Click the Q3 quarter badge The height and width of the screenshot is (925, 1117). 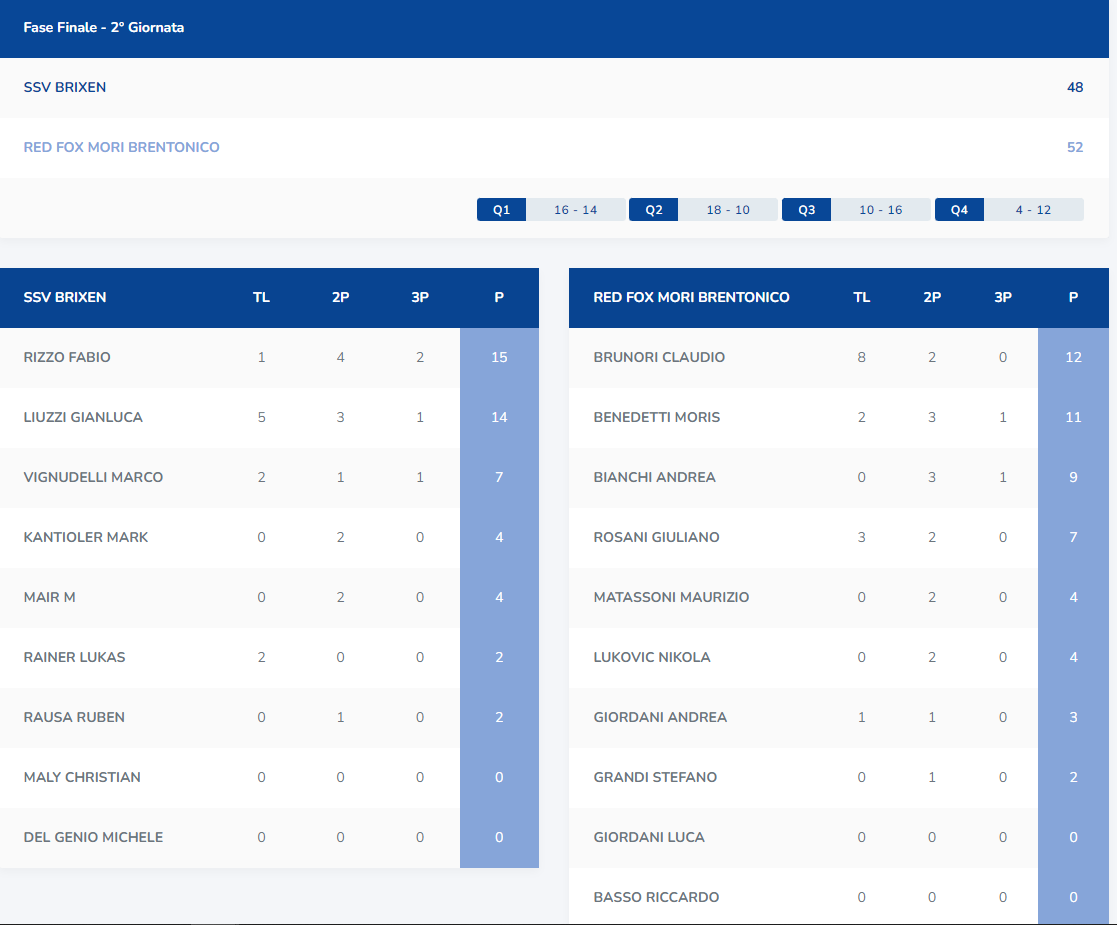(x=806, y=210)
